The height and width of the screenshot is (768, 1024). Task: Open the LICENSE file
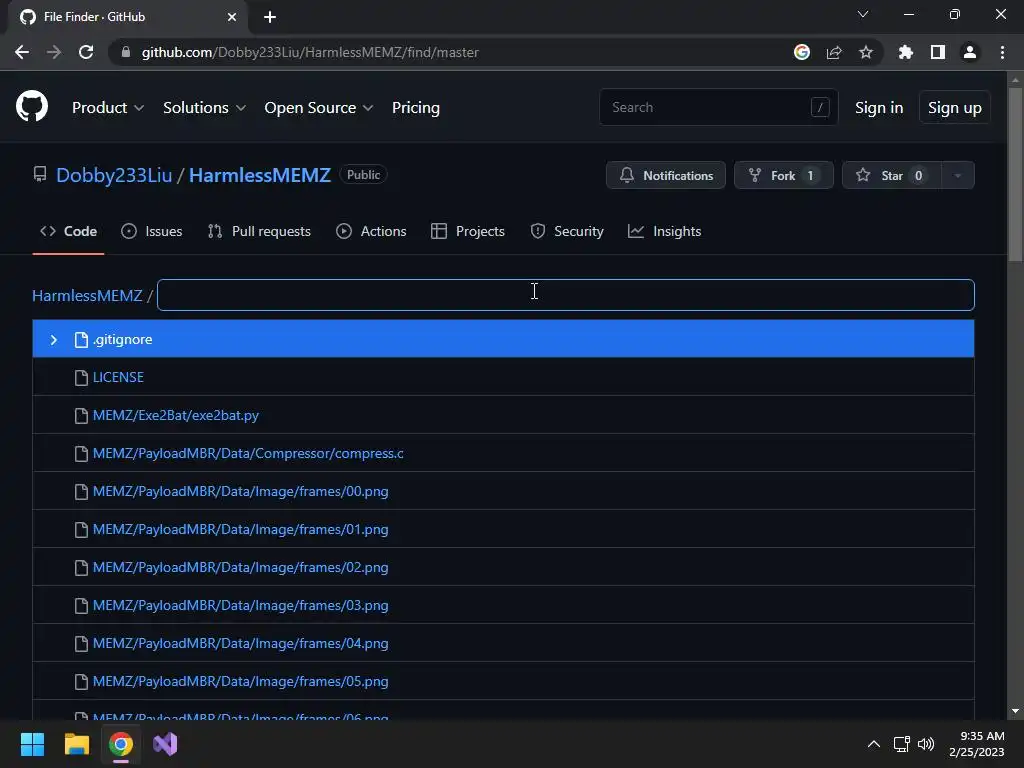pyautogui.click(x=118, y=377)
